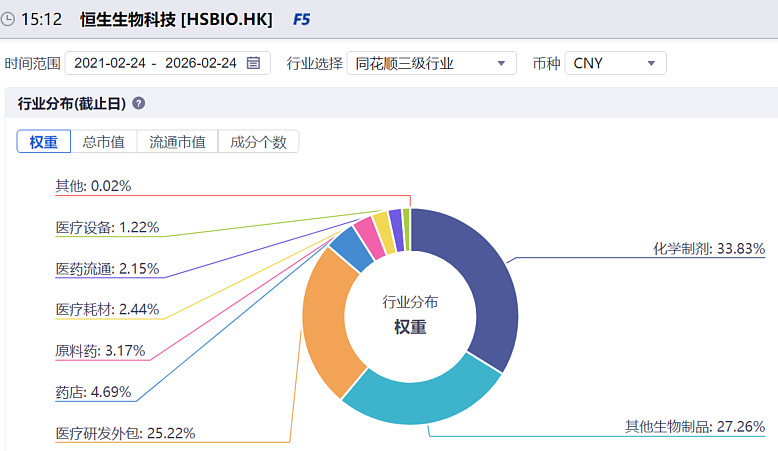Screen dimensions: 778x451
Task: Click the label 医疗设备: 1.22%
Action: (107, 227)
